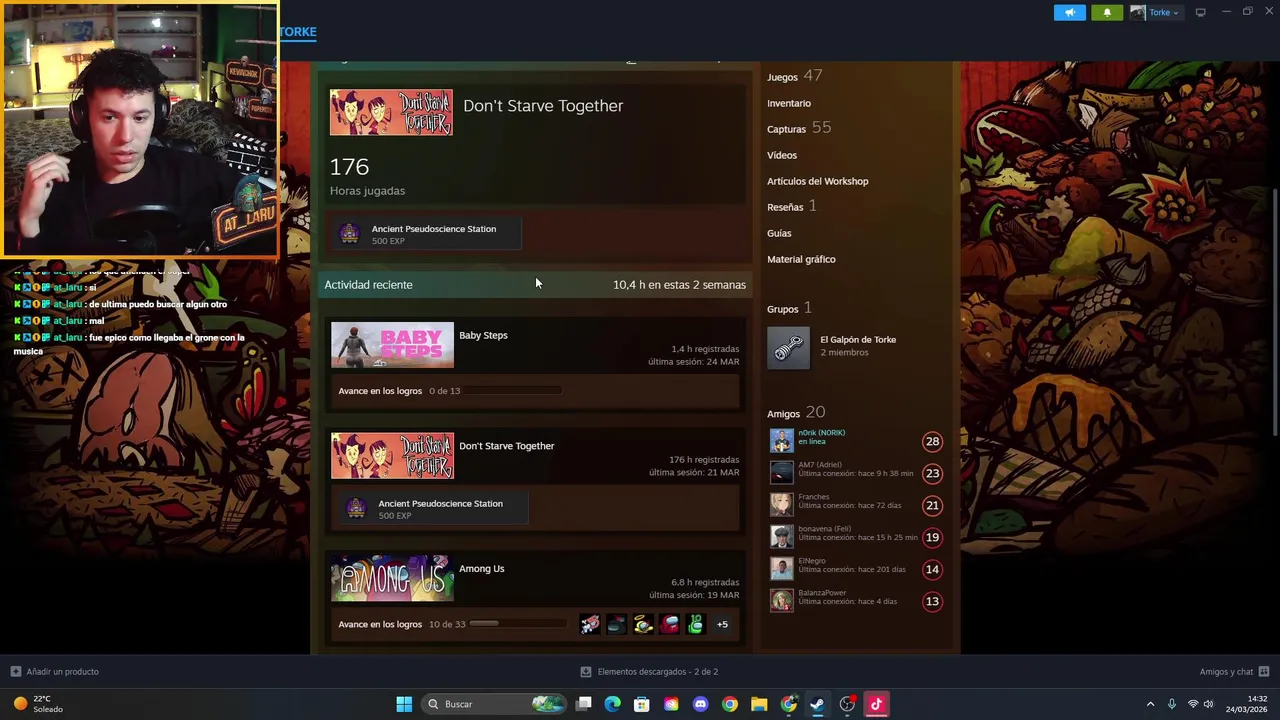Image resolution: width=1280 pixels, height=720 pixels.
Task: Click first Among Us achievement icon
Action: [590, 624]
